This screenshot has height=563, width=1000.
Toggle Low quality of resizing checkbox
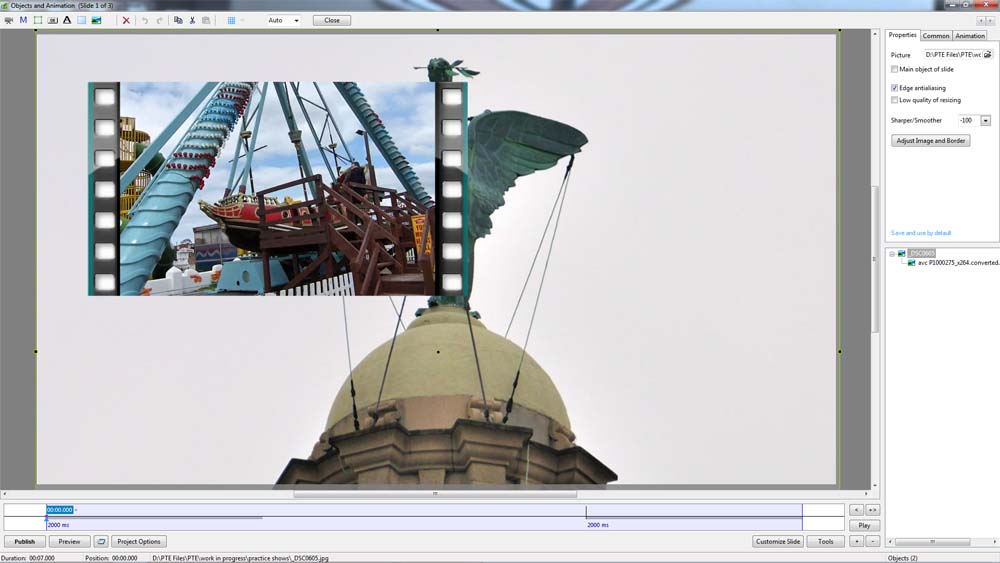pos(895,100)
